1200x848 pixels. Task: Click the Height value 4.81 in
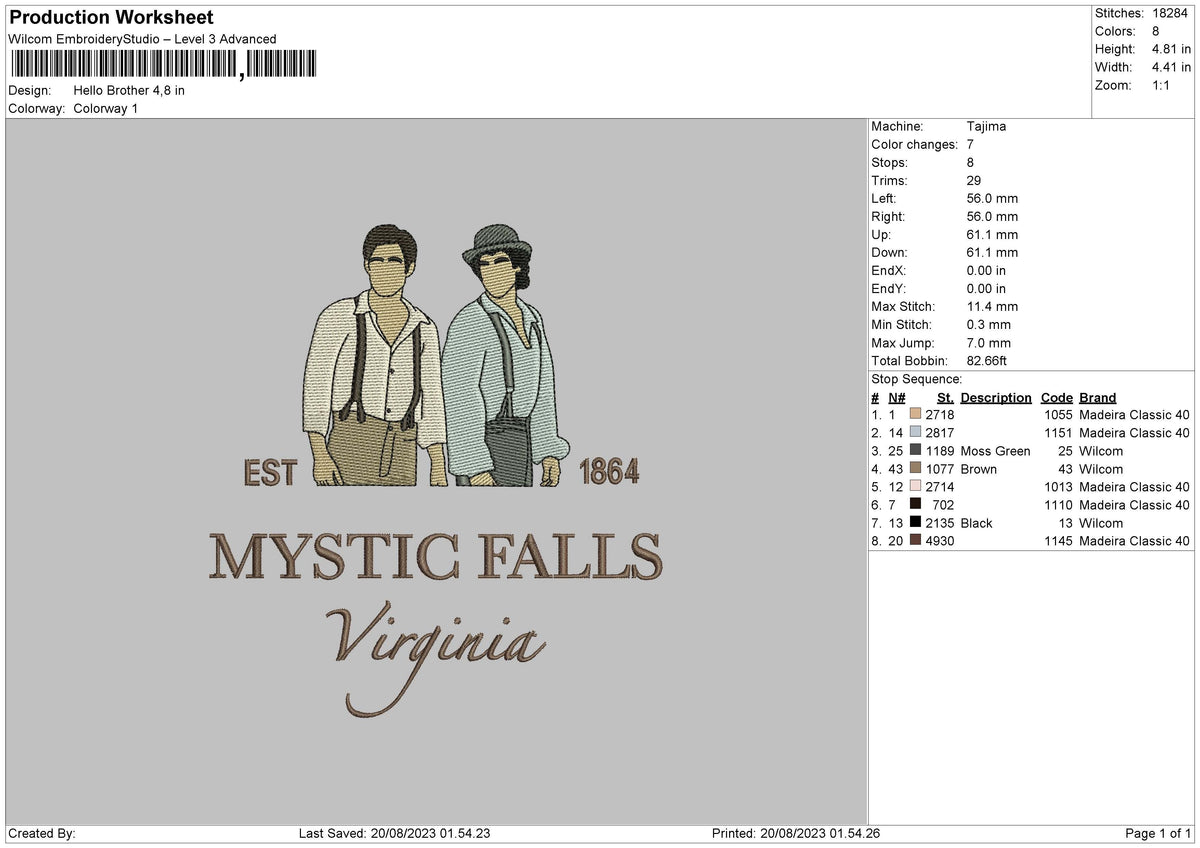[x=1171, y=49]
